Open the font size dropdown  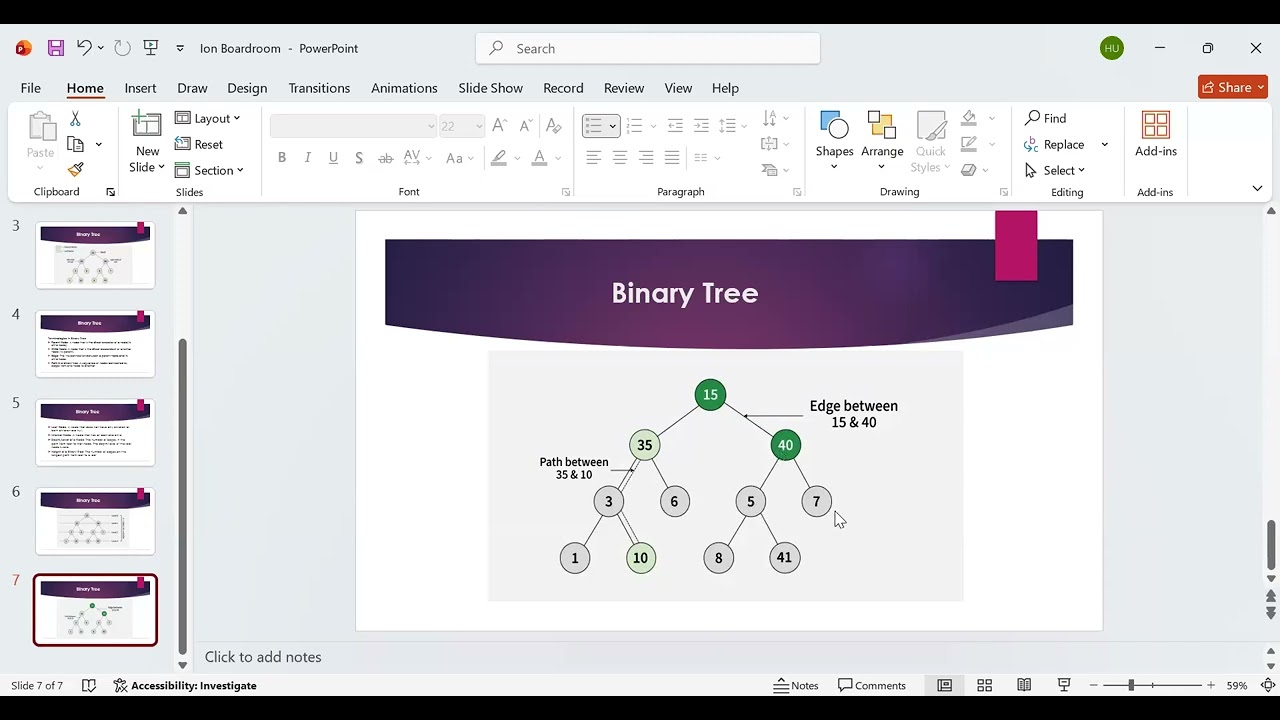pos(480,126)
